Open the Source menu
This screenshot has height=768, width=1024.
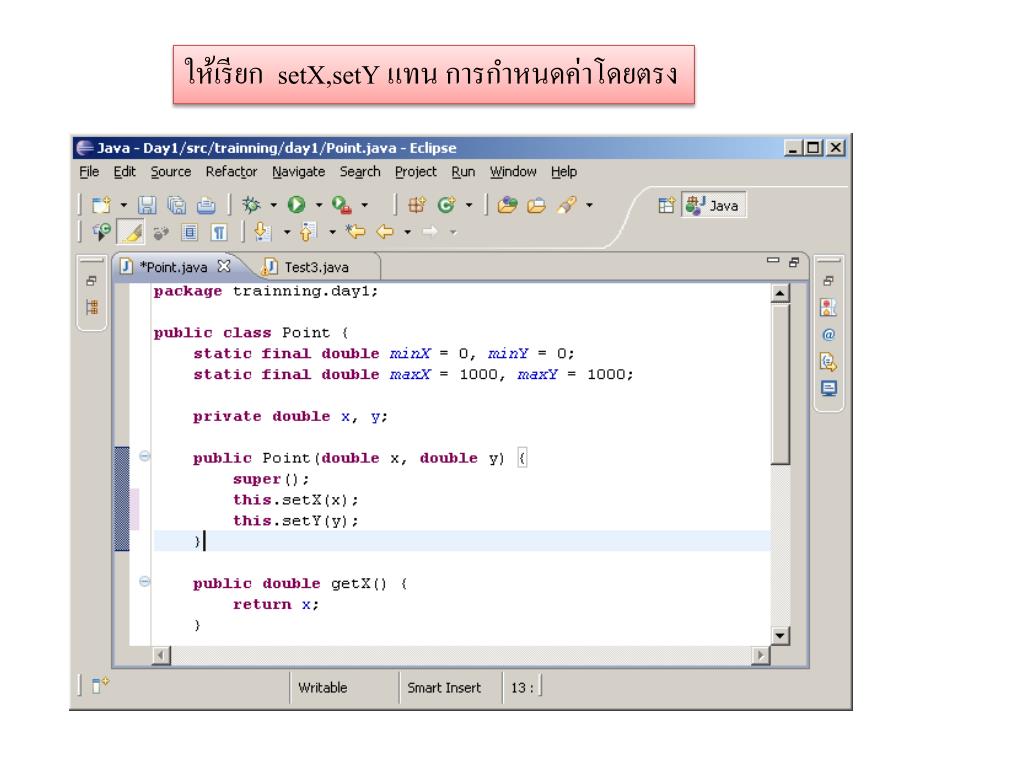(171, 172)
